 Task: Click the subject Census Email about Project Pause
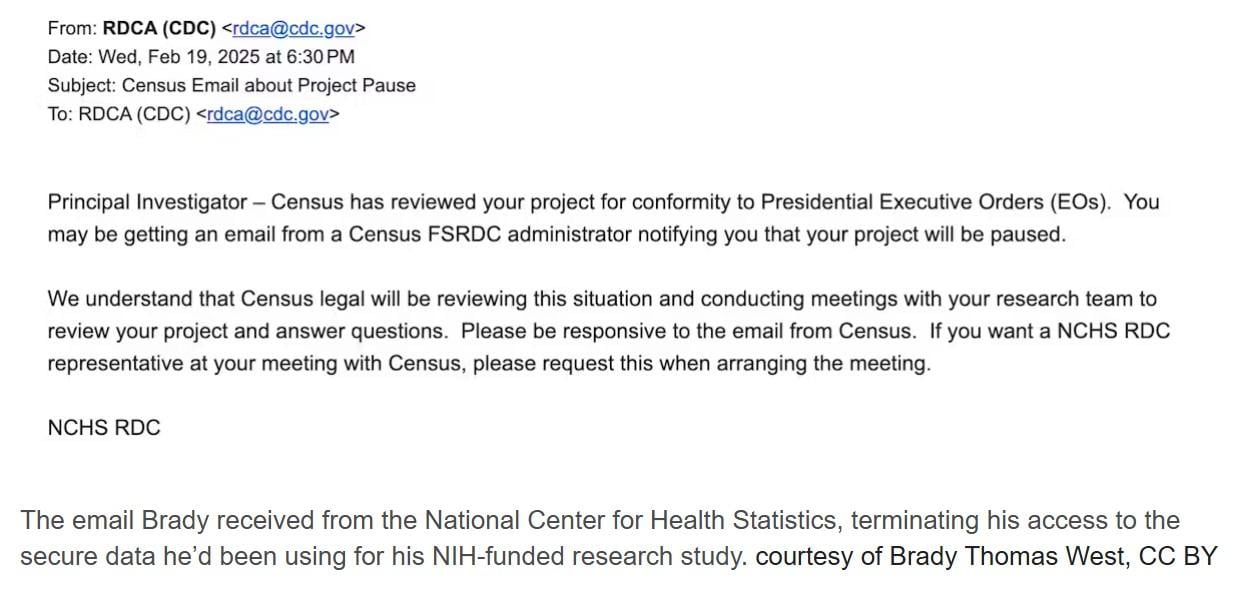pyautogui.click(x=268, y=85)
